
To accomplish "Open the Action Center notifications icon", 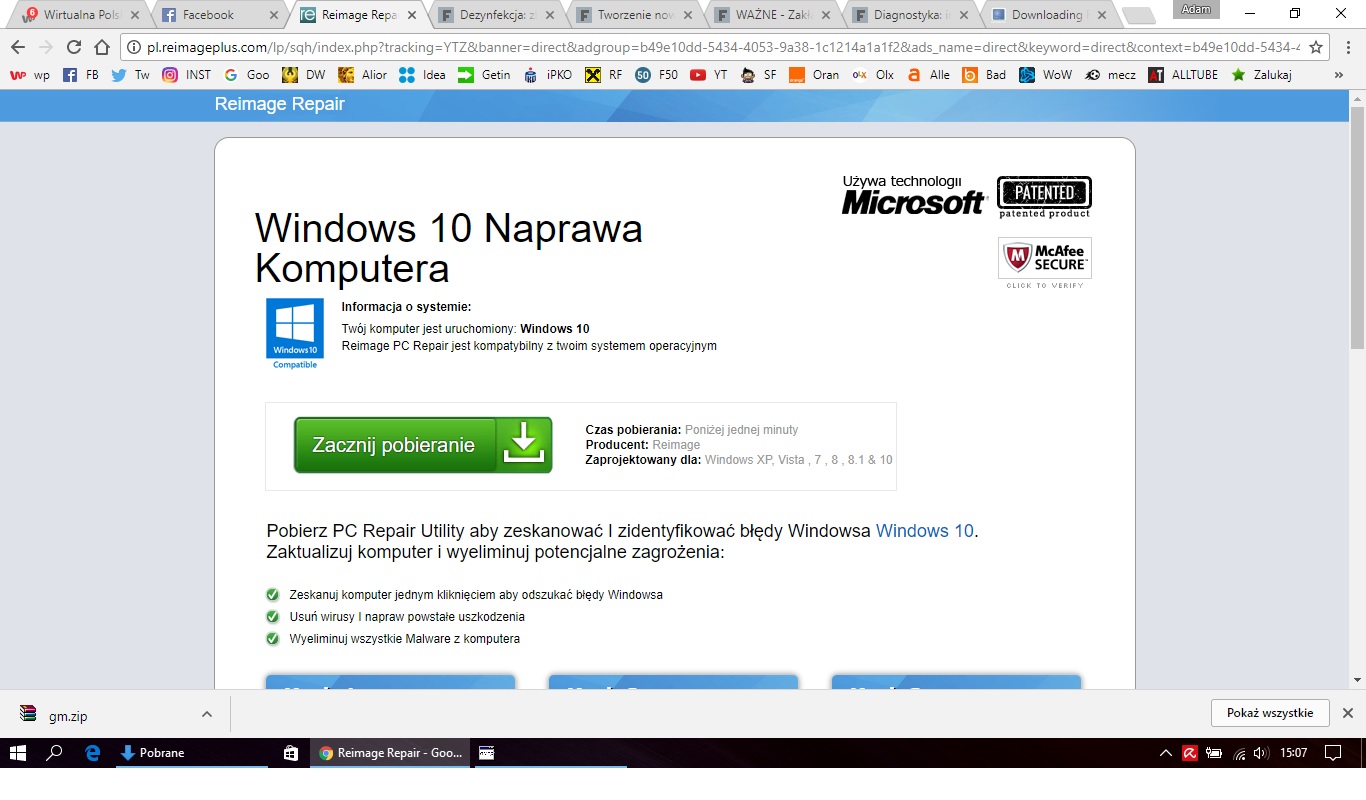I will click(x=1332, y=753).
